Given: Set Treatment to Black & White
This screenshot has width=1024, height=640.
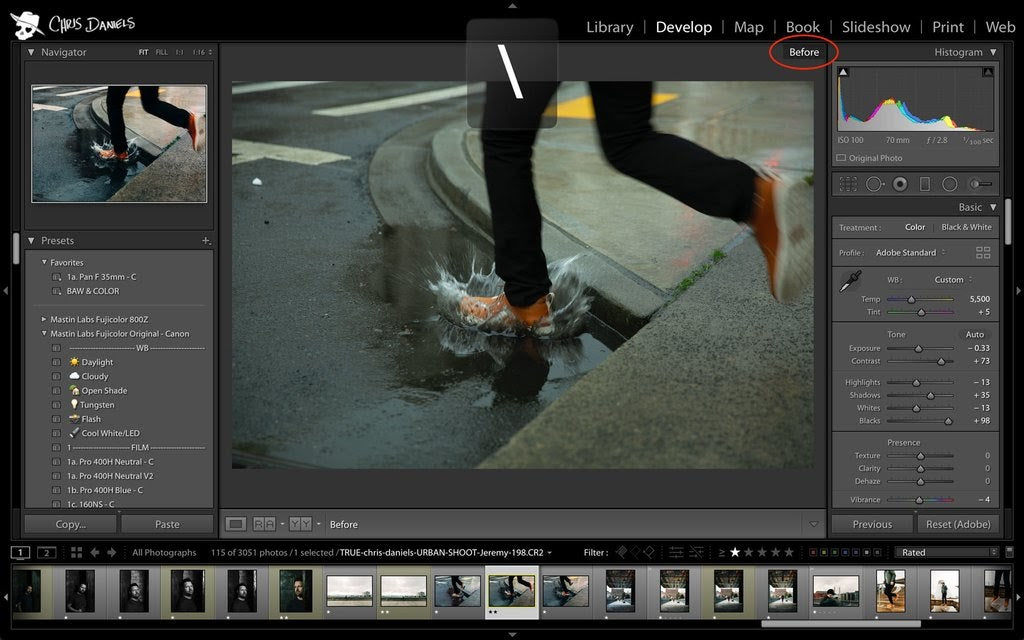Looking at the screenshot, I should point(966,227).
